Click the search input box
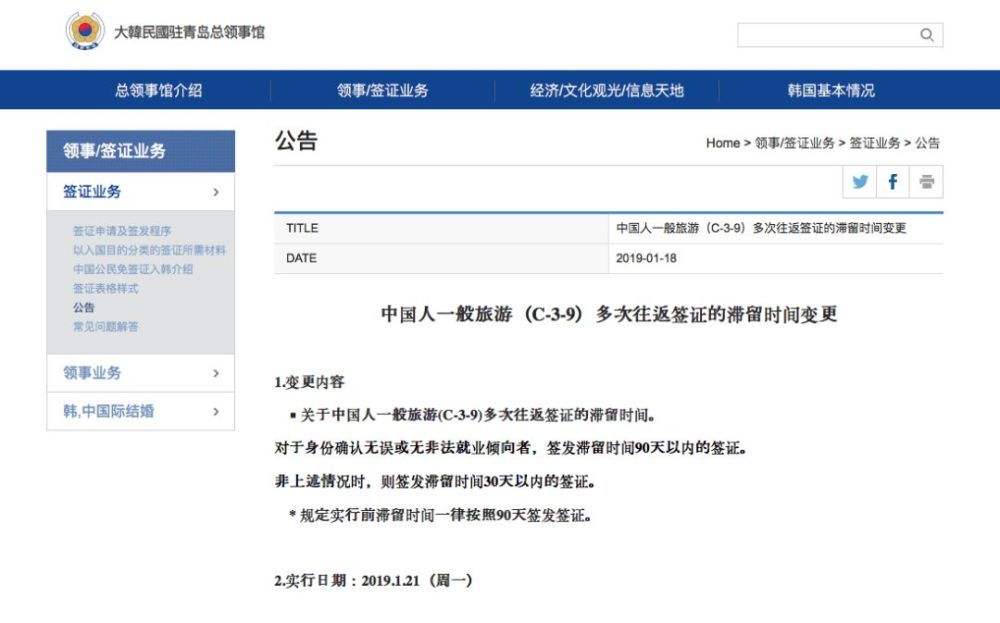Image resolution: width=1000 pixels, height=623 pixels. [x=830, y=35]
